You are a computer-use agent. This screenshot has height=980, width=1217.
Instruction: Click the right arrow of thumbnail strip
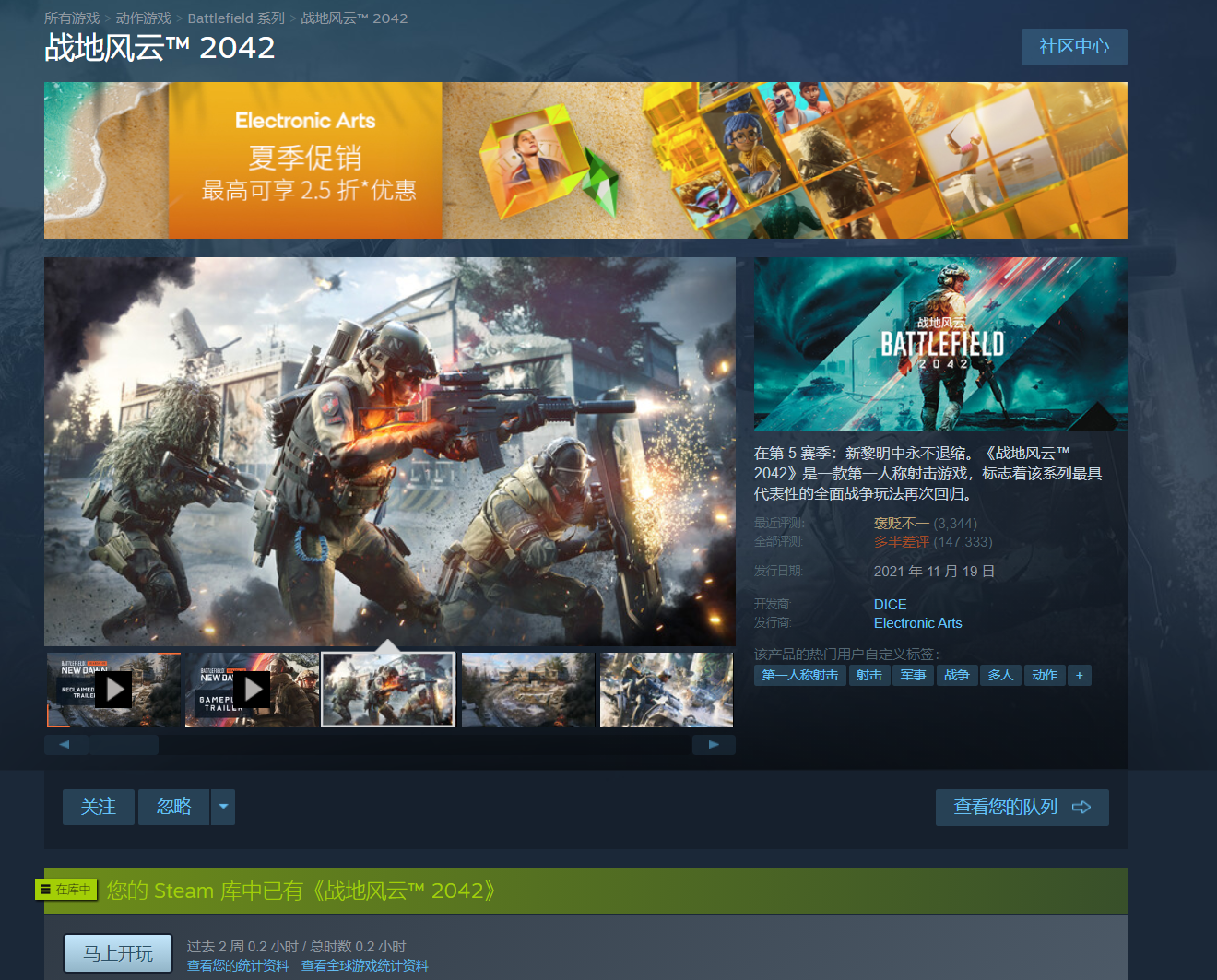714,745
